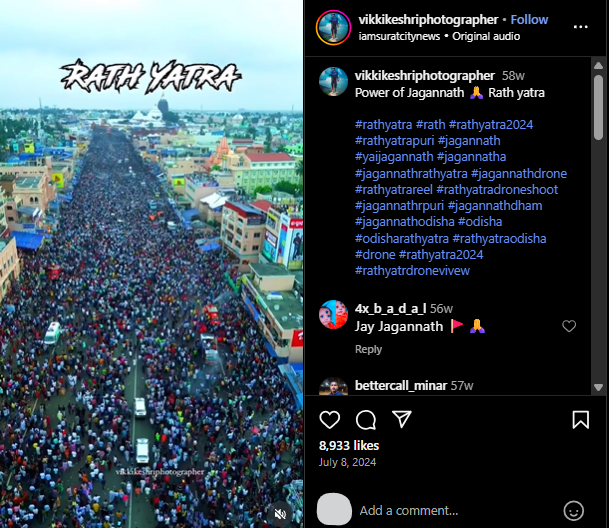Like the 4x_b_a_d_a_l comment heart
Screen dimensions: 609x528
click(569, 326)
